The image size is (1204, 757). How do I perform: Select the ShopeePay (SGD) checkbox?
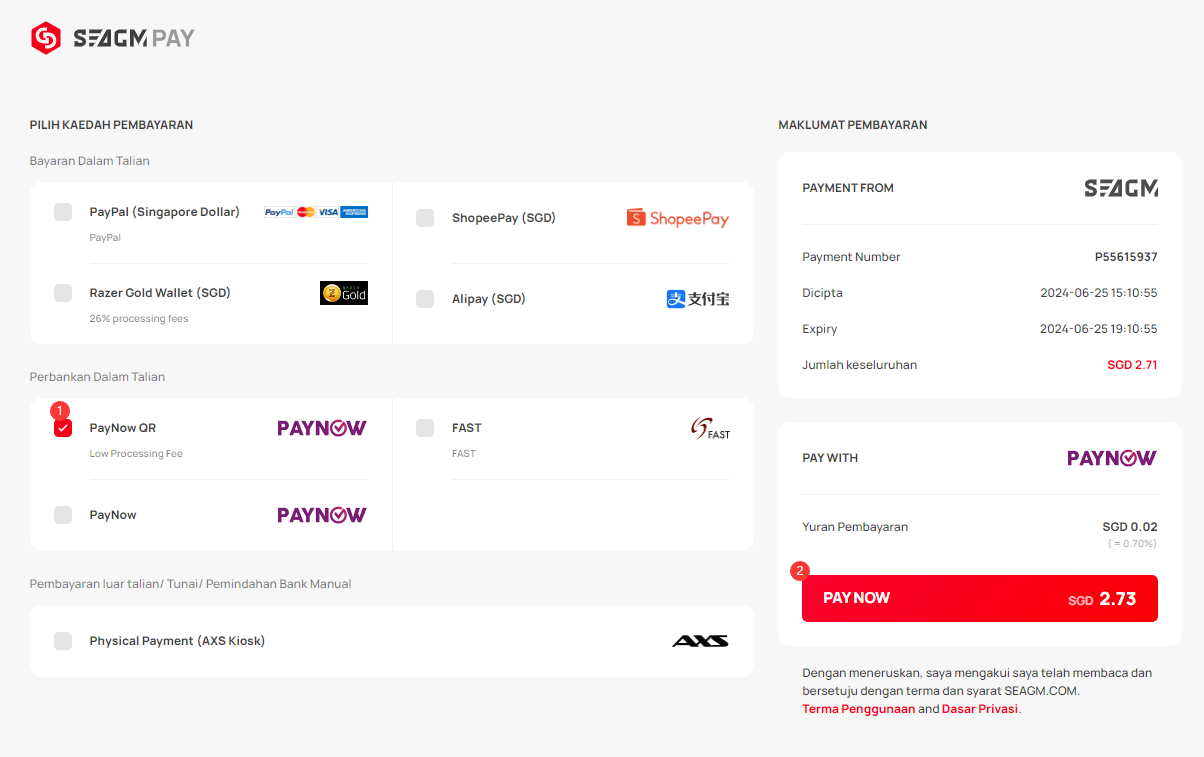pyautogui.click(x=425, y=218)
